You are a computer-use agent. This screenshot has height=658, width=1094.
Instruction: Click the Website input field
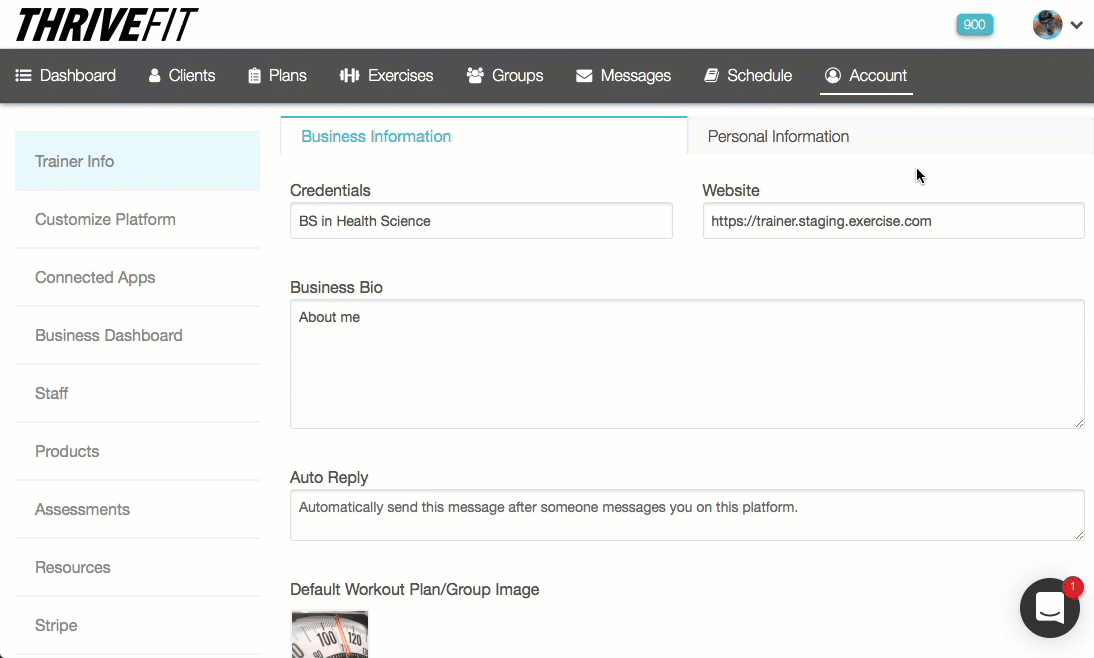point(893,221)
